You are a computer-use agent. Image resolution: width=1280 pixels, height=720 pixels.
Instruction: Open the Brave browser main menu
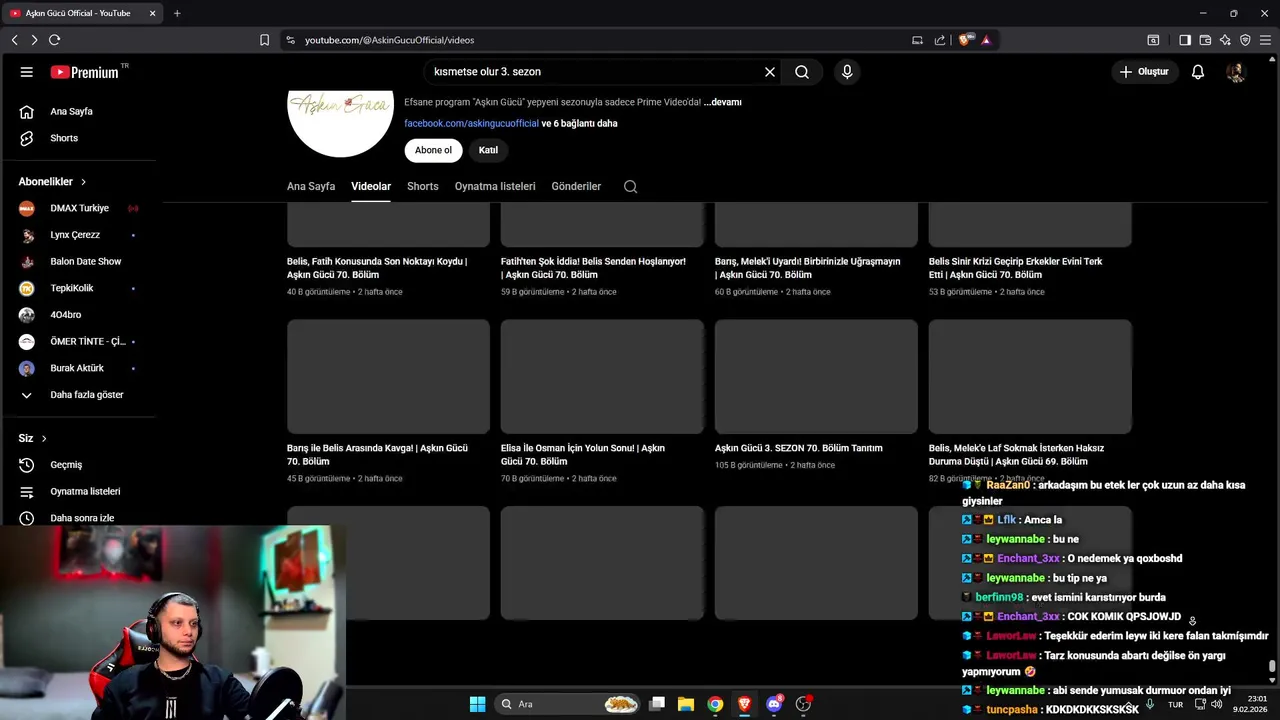pyautogui.click(x=1265, y=40)
